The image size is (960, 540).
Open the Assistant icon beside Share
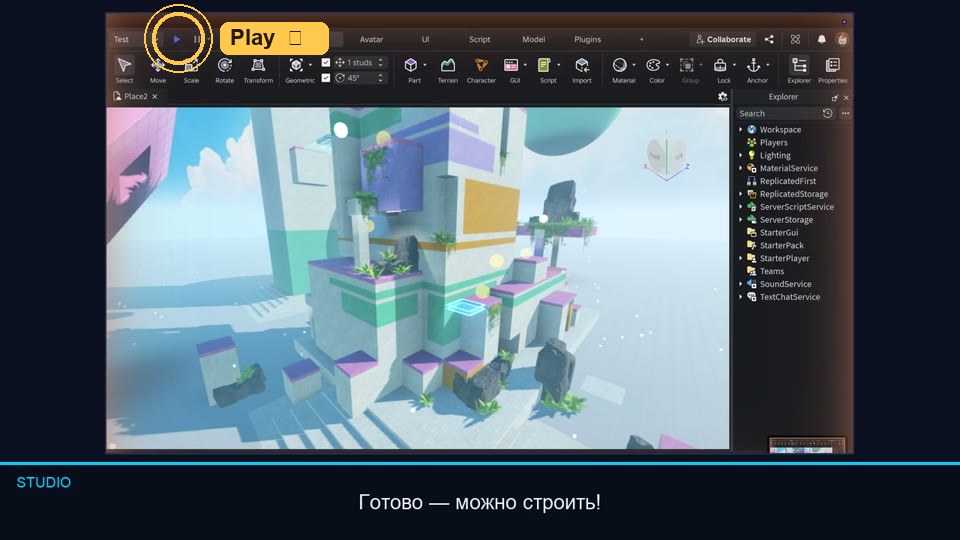pos(795,39)
